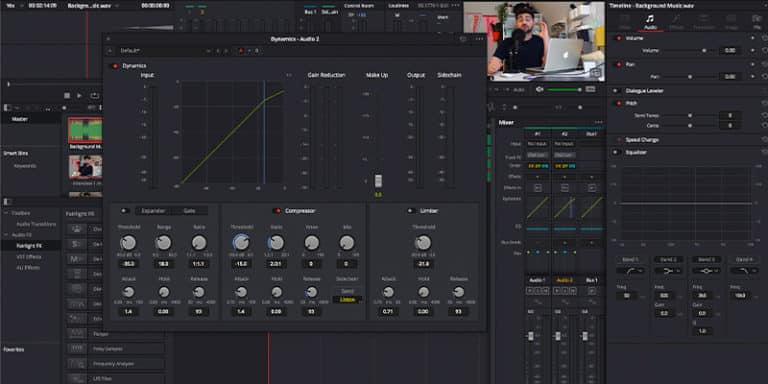Viewport: 768px width, 384px height.
Task: Click the stop button in transport controls
Action: coord(67,96)
